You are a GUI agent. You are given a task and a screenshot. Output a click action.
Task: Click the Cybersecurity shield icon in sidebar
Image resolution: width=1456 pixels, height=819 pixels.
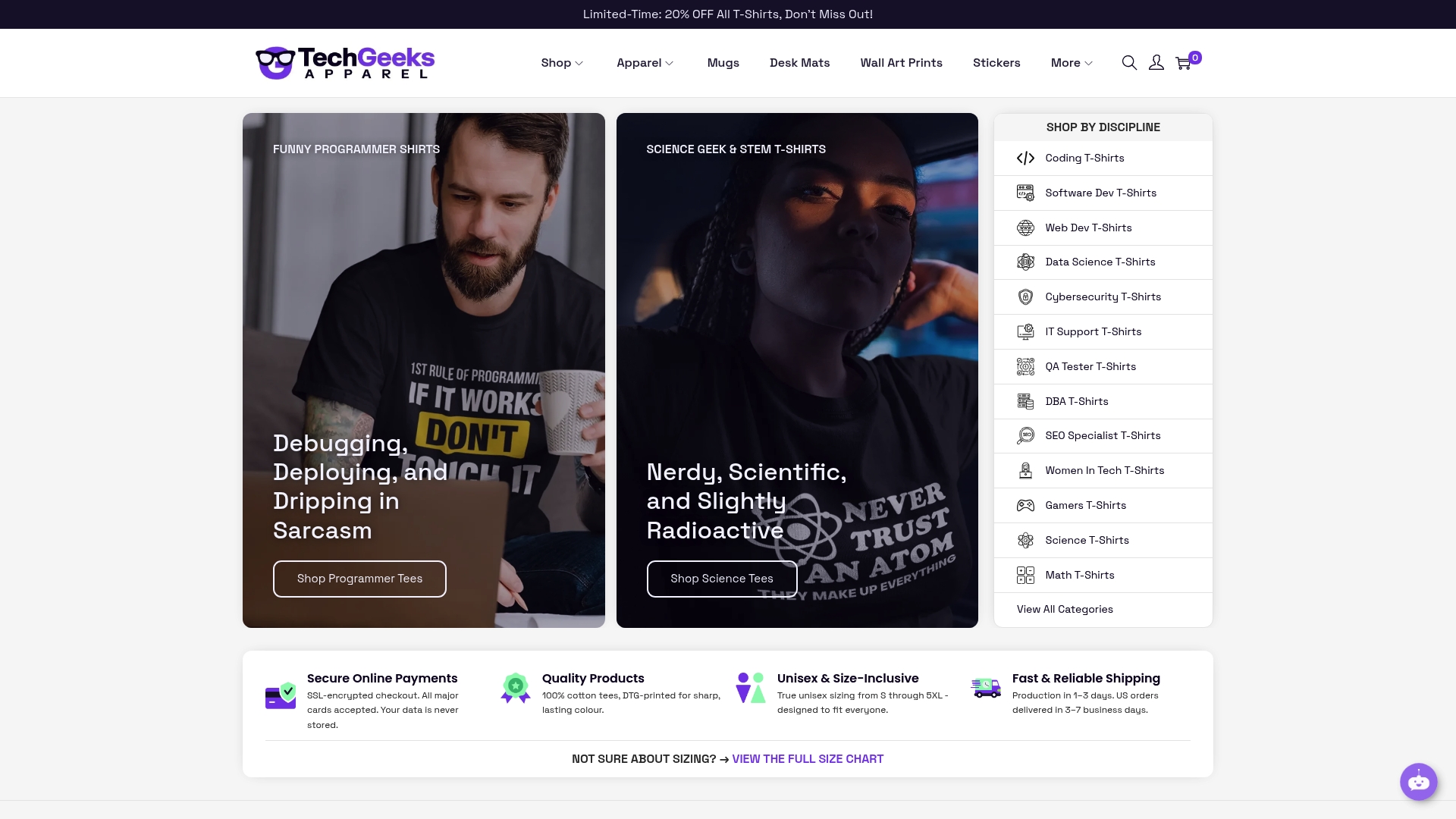pos(1025,297)
